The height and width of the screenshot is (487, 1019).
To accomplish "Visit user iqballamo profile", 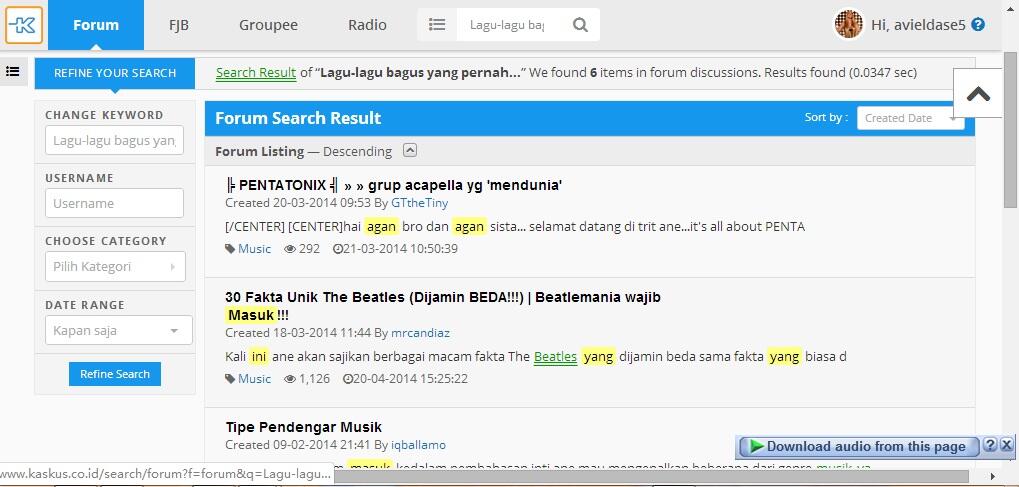I will click(x=419, y=445).
